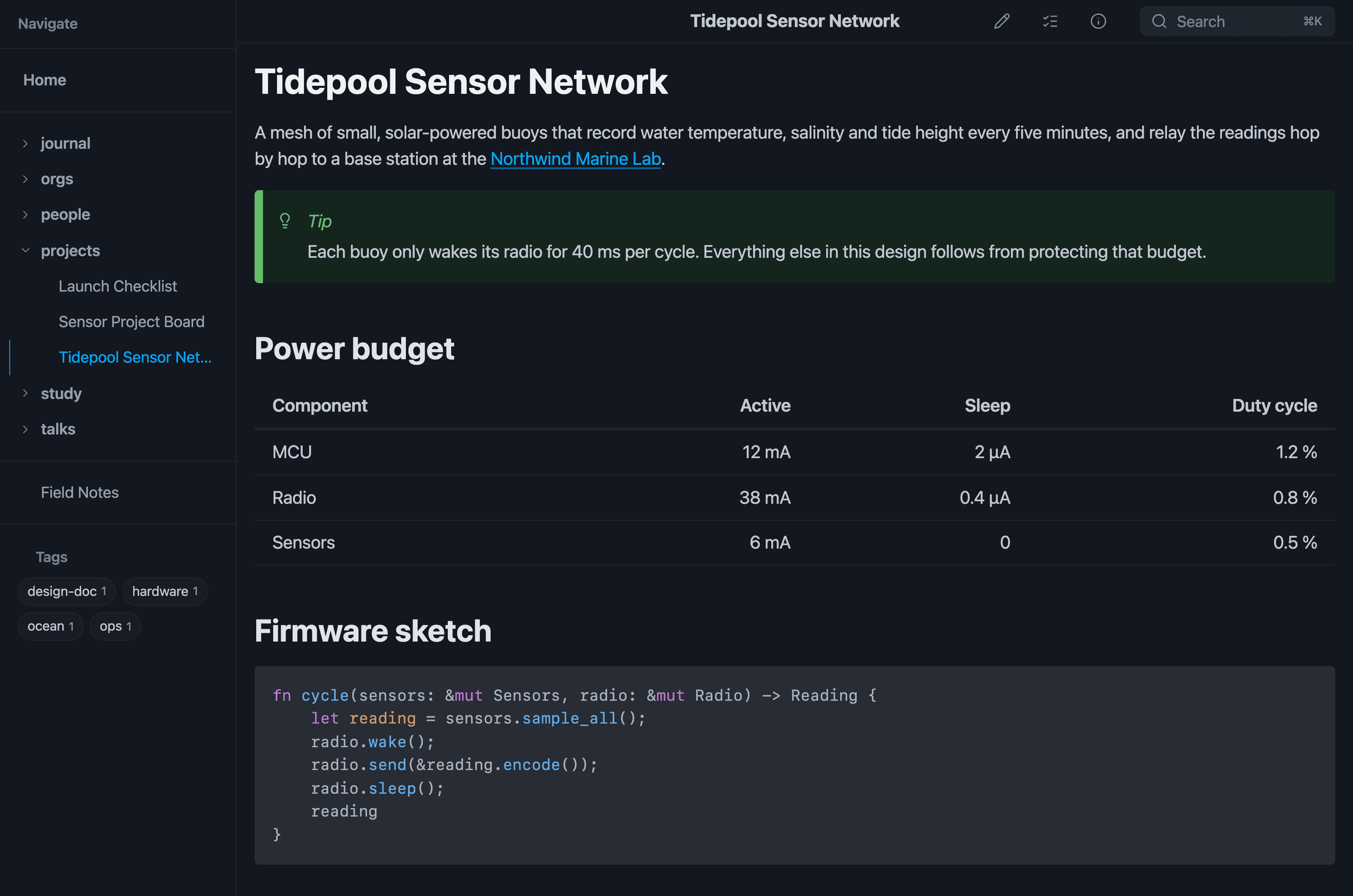
Task: Click the Tags section heading
Action: (52, 557)
